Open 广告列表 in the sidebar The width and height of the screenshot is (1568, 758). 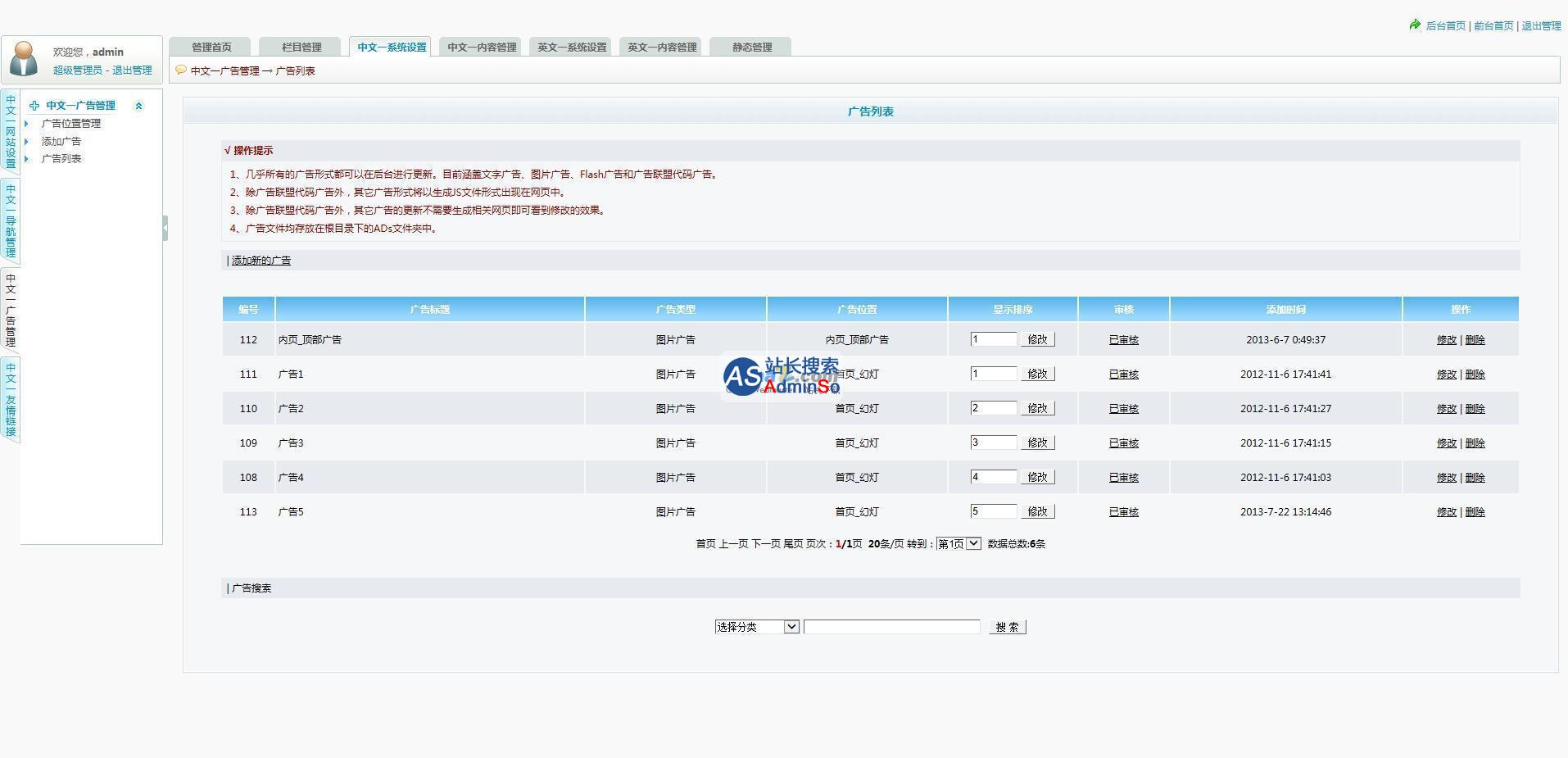tap(61, 159)
